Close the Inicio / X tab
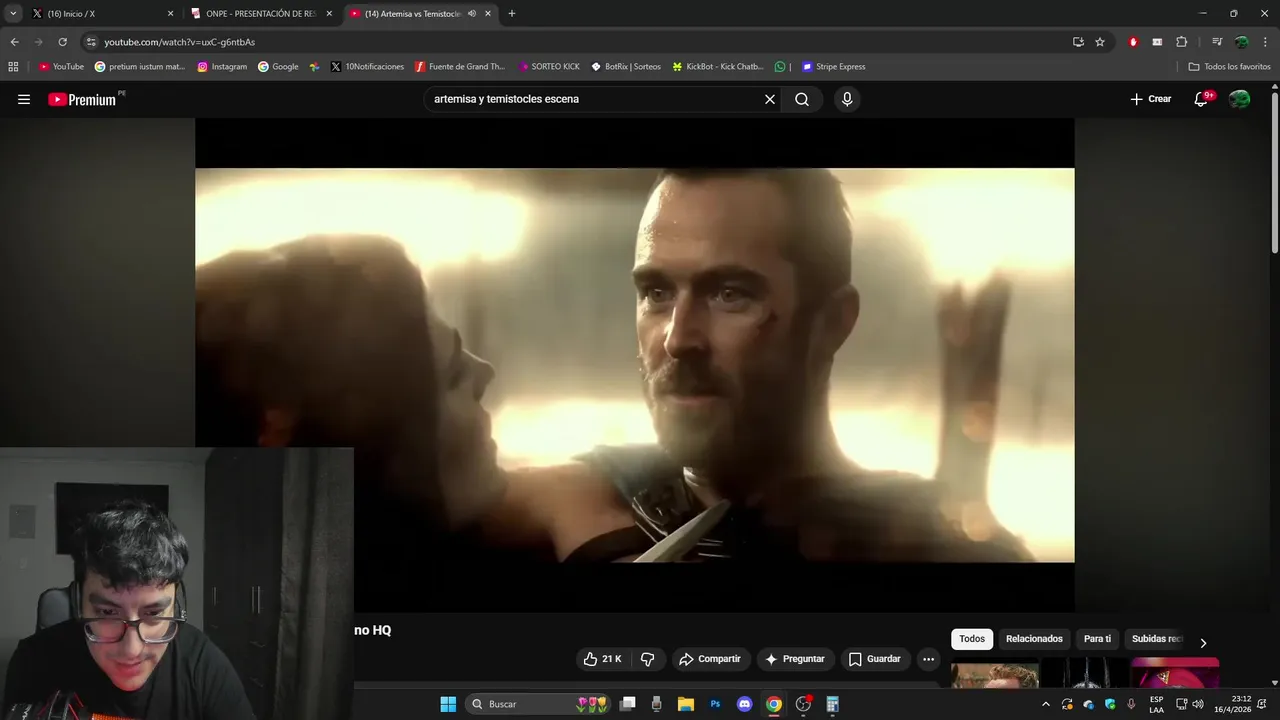Image resolution: width=1280 pixels, height=720 pixels. (x=170, y=14)
